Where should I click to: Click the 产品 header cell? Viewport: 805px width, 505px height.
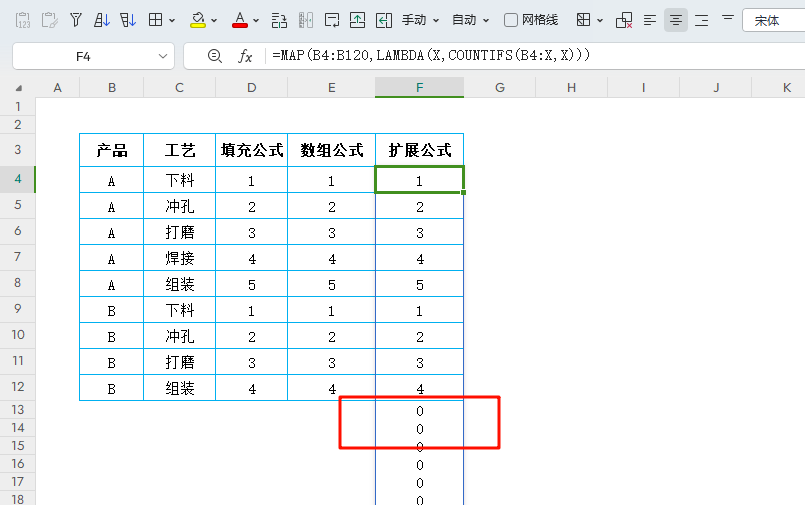[x=111, y=150]
